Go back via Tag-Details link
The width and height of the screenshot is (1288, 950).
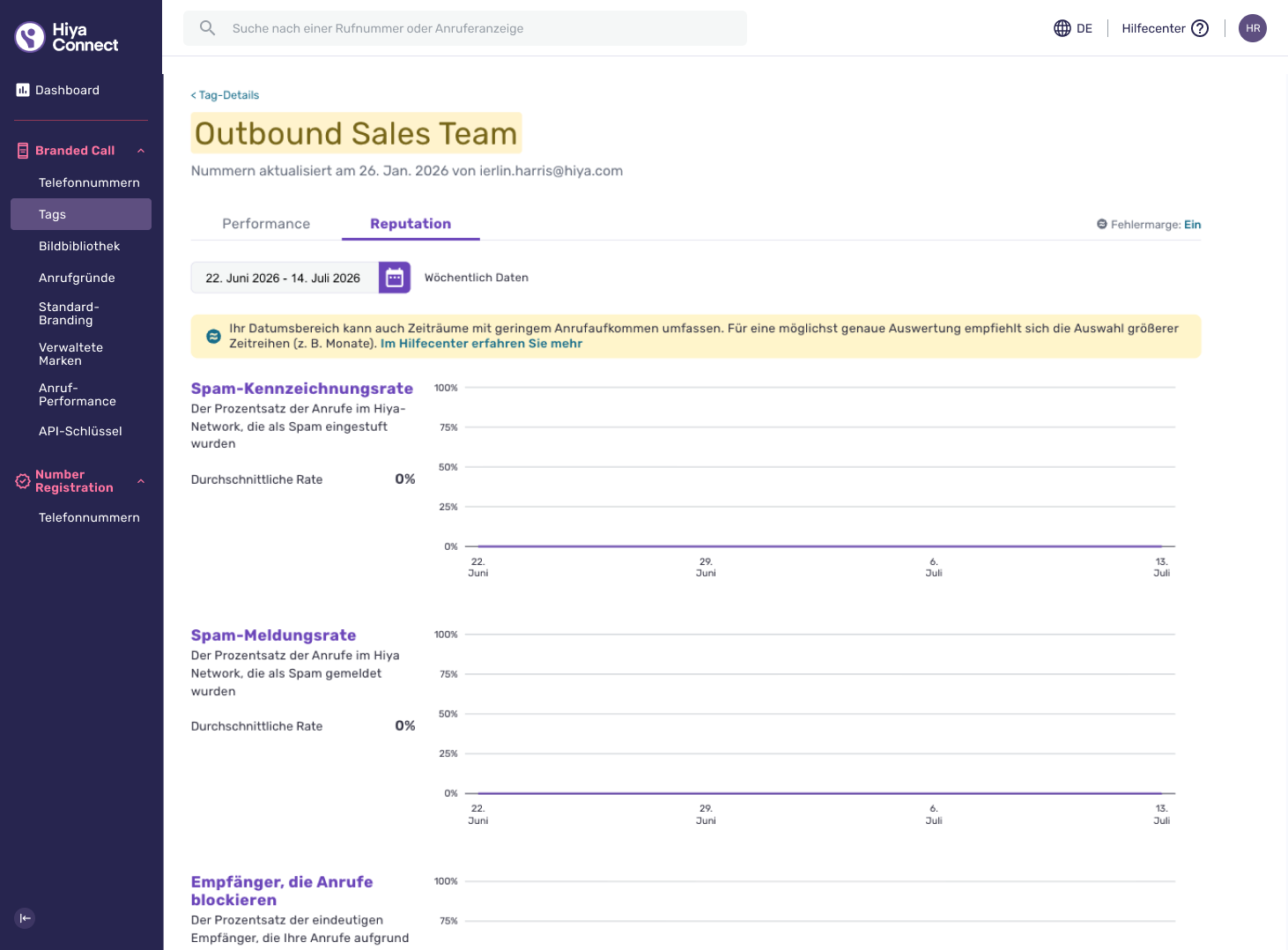225,95
